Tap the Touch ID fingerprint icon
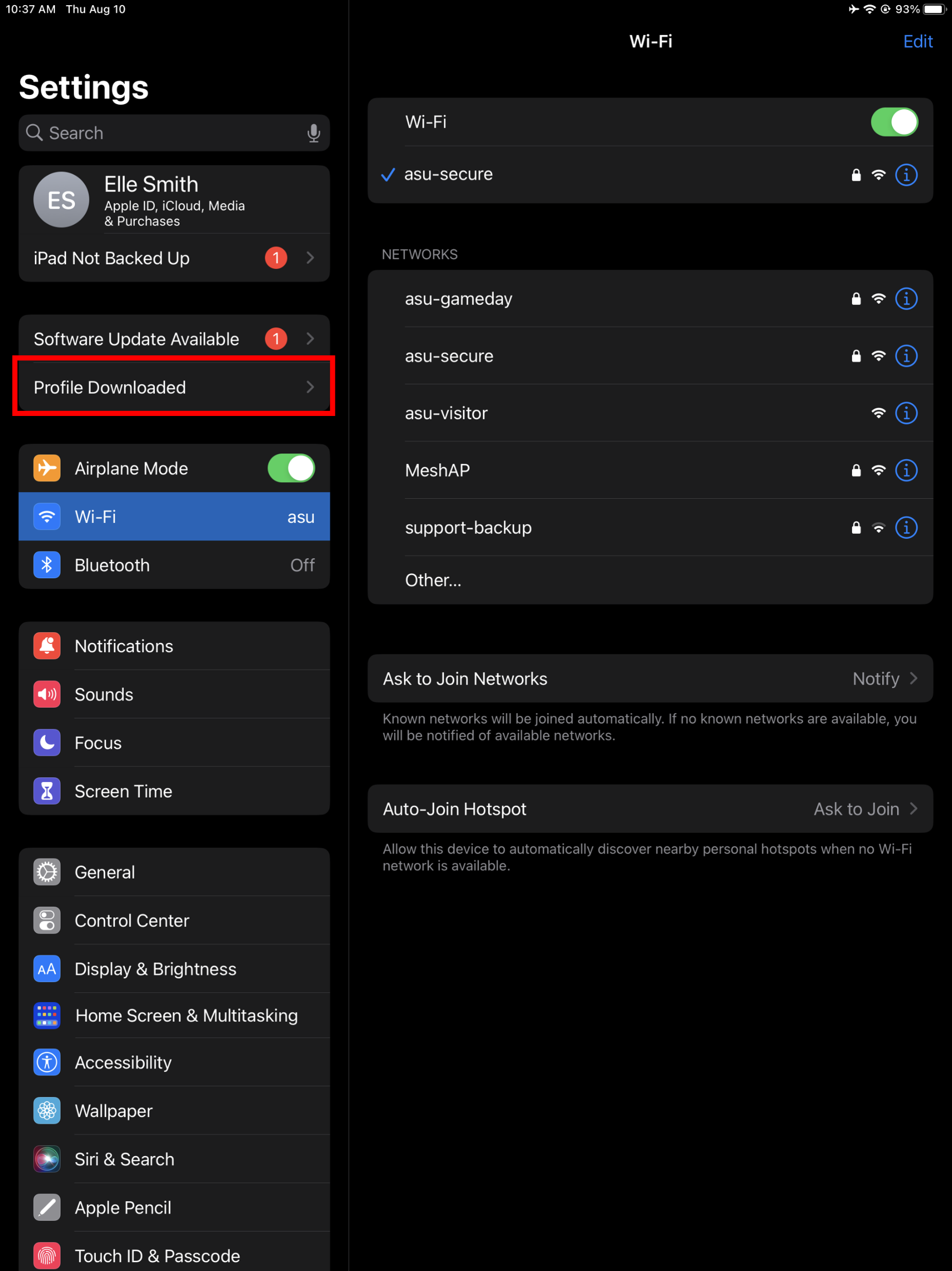 click(x=47, y=1256)
